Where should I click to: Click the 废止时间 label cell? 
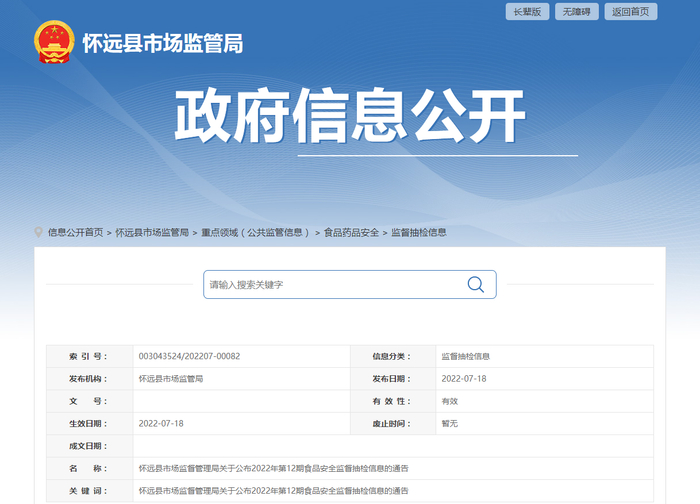coord(393,423)
